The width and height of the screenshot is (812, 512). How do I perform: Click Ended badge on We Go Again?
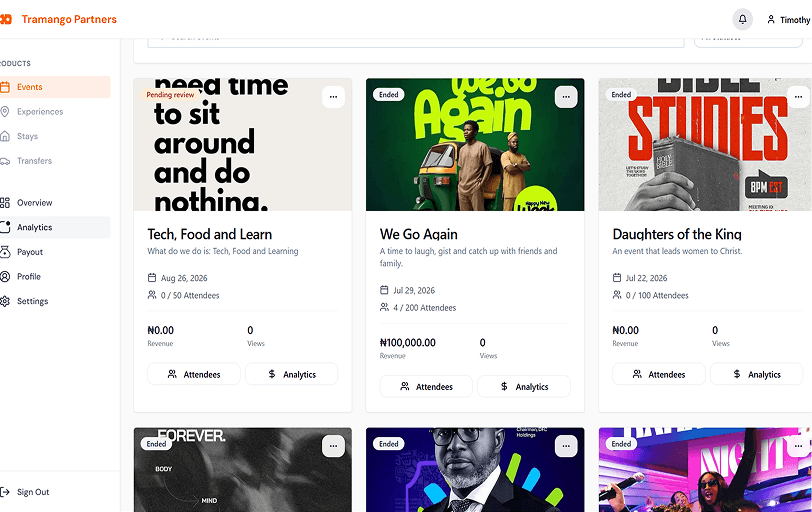click(x=389, y=95)
